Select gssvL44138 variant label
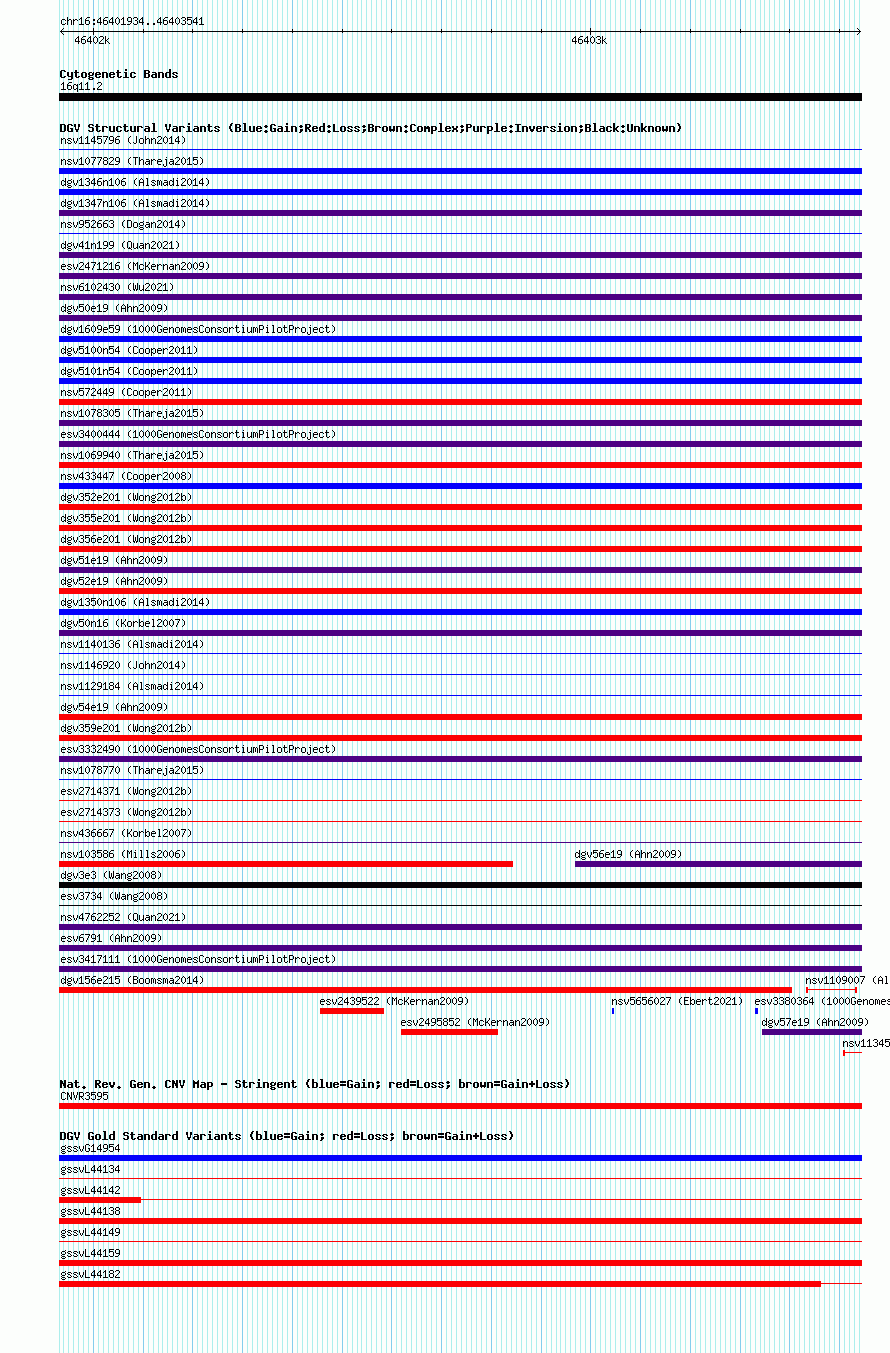890x1353 pixels. coord(90,1211)
